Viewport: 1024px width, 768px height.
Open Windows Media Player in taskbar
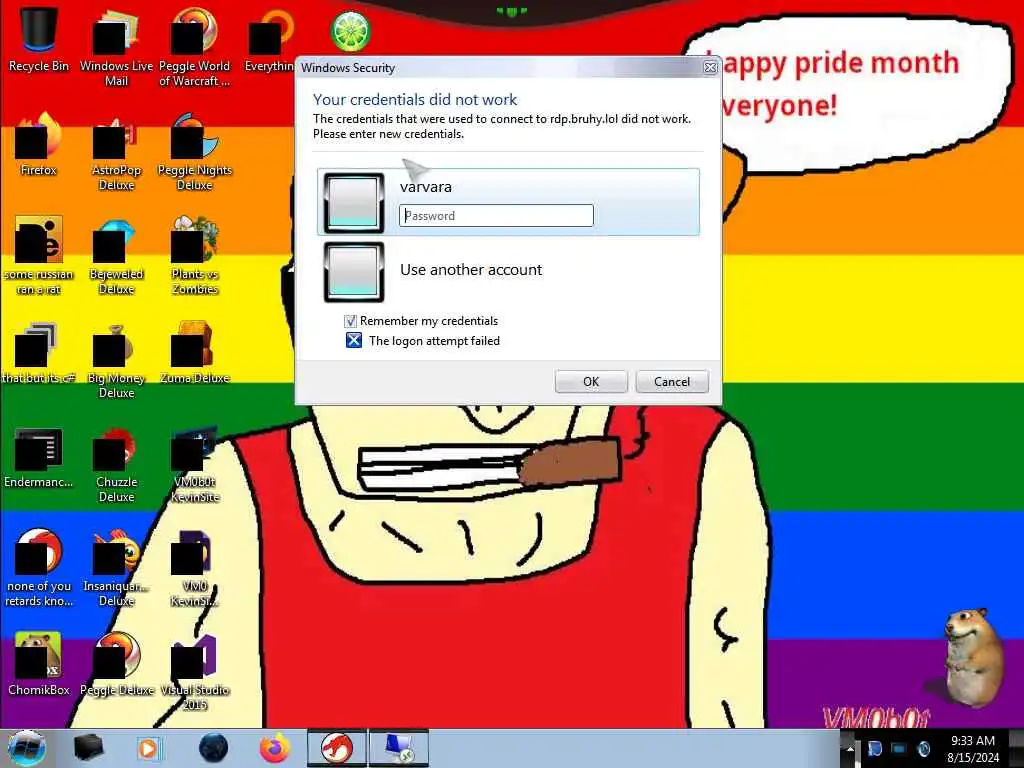pyautogui.click(x=149, y=748)
